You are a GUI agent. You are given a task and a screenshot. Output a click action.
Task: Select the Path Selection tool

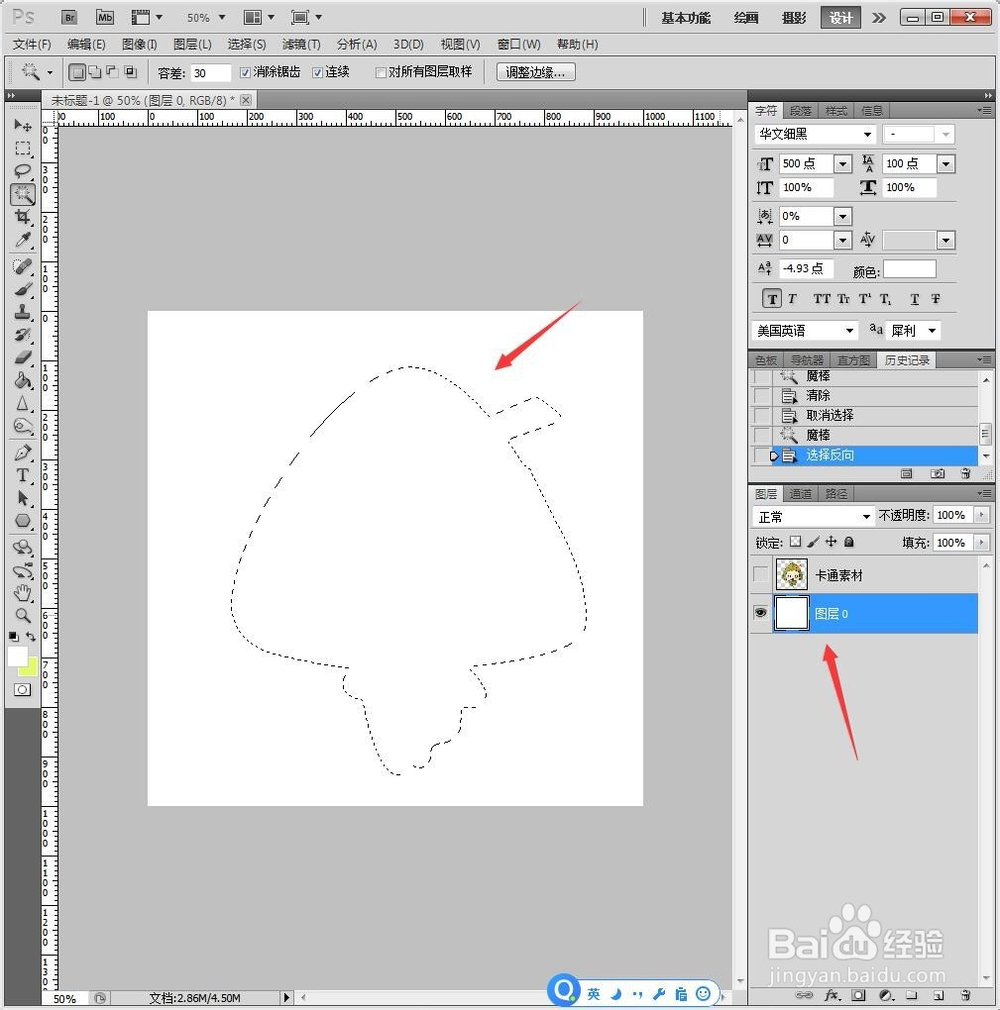click(23, 499)
